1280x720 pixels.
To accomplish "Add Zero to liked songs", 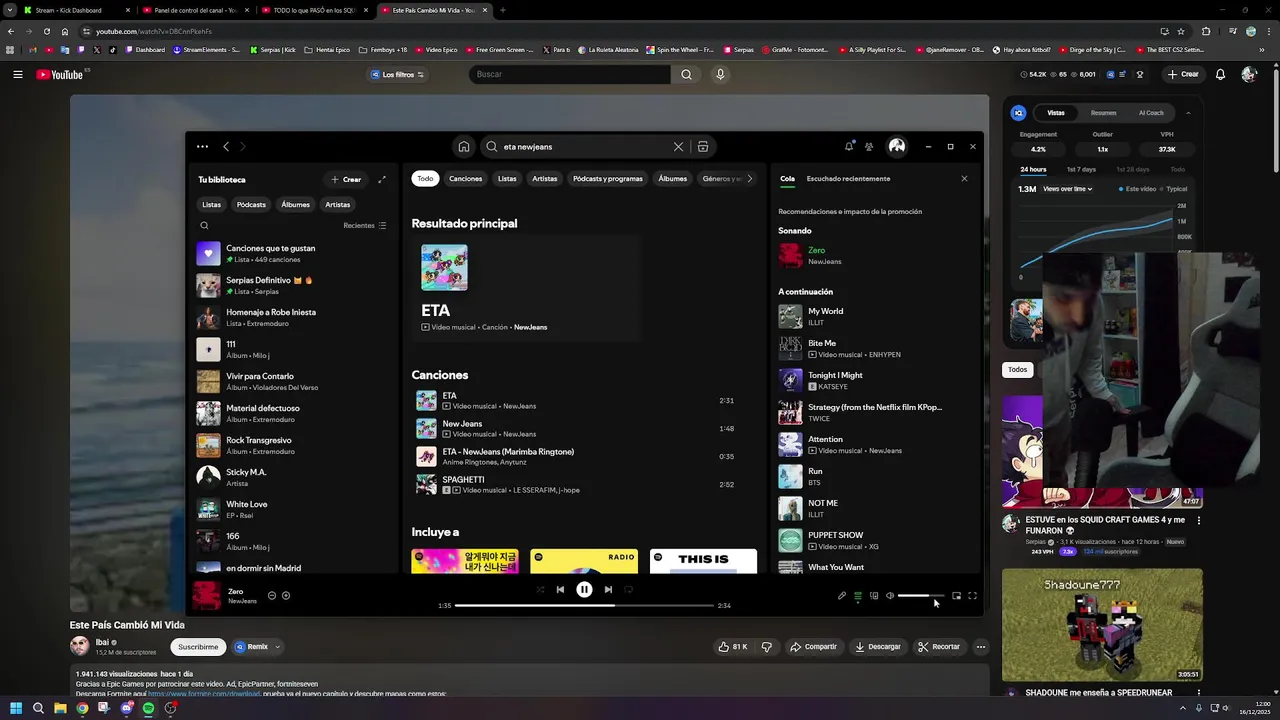I will (286, 596).
